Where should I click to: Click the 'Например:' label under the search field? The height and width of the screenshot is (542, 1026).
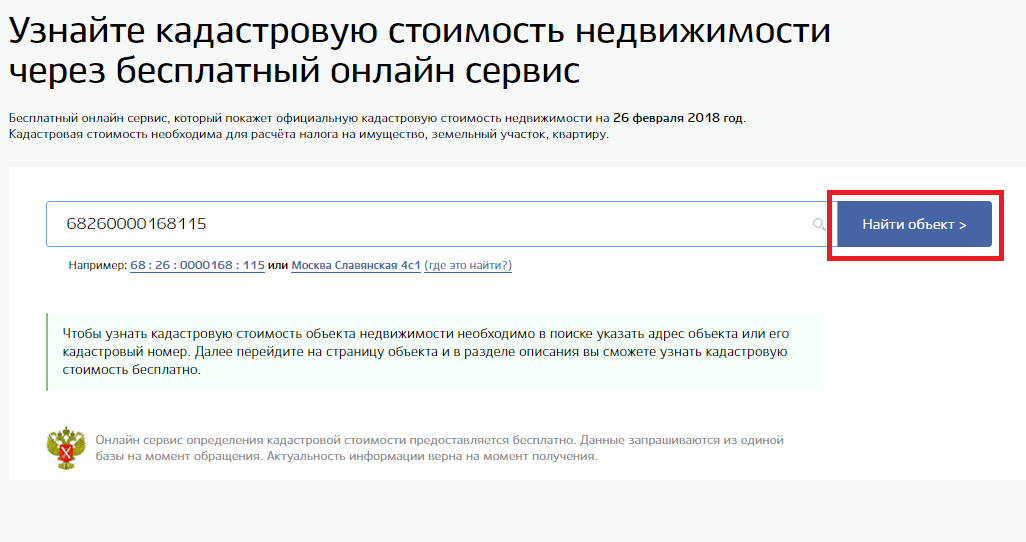pyautogui.click(x=97, y=265)
